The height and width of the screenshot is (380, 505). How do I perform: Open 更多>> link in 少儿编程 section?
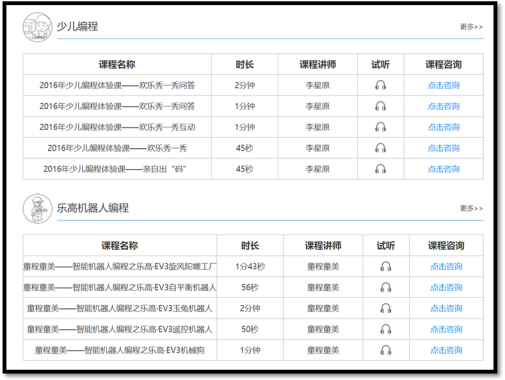(471, 27)
